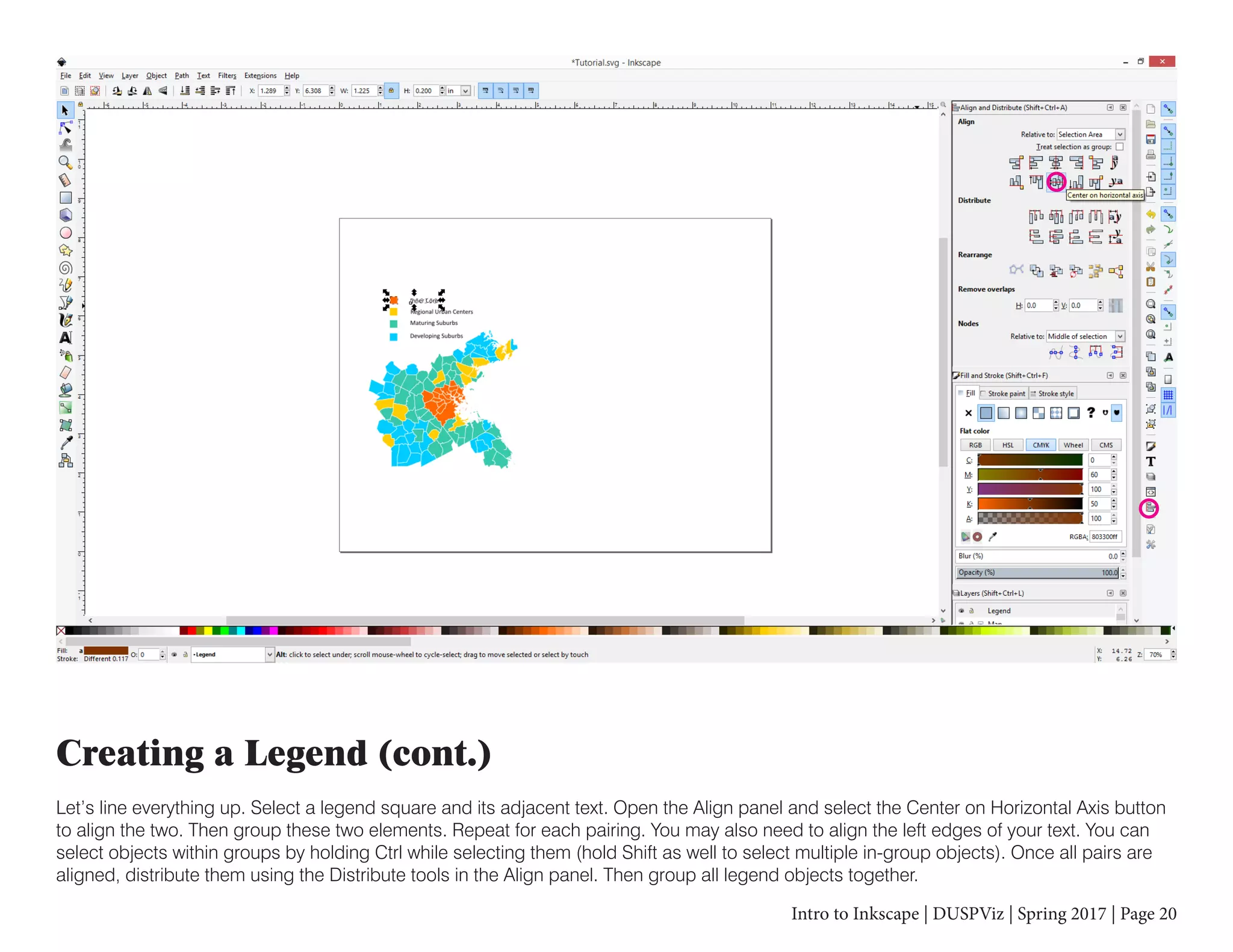
Task: Select the Pencil freehand tool
Action: [x=65, y=285]
